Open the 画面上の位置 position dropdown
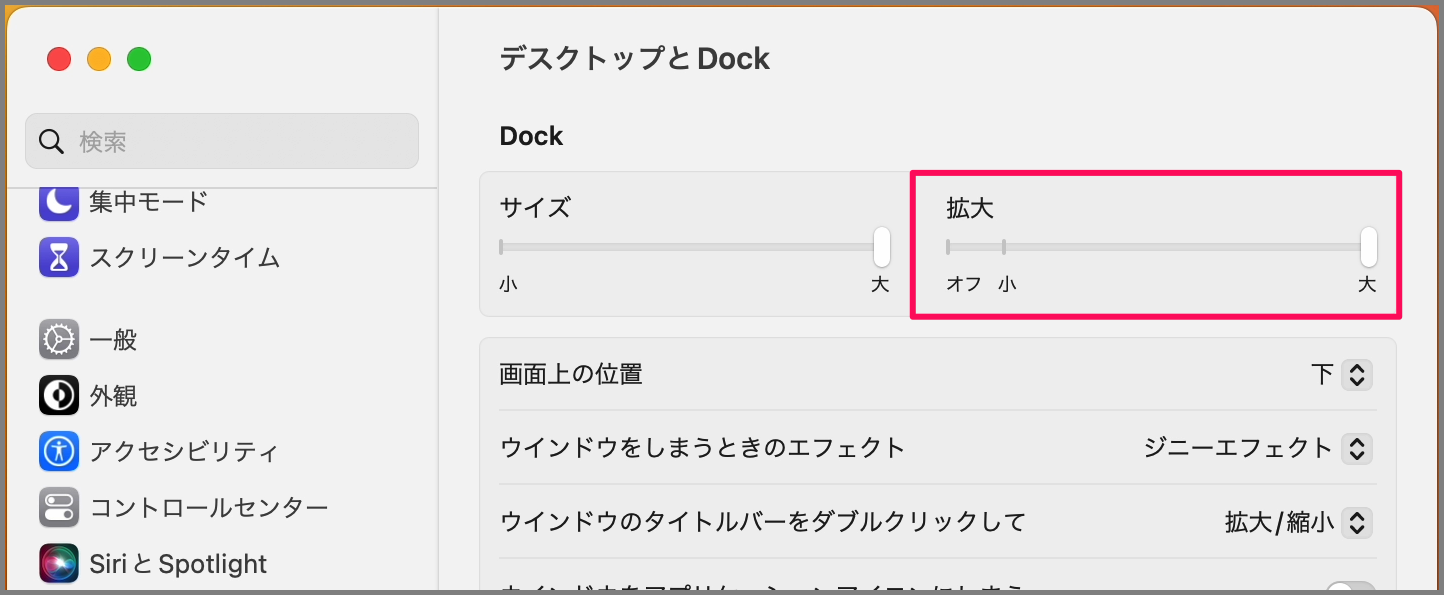 (x=1357, y=375)
